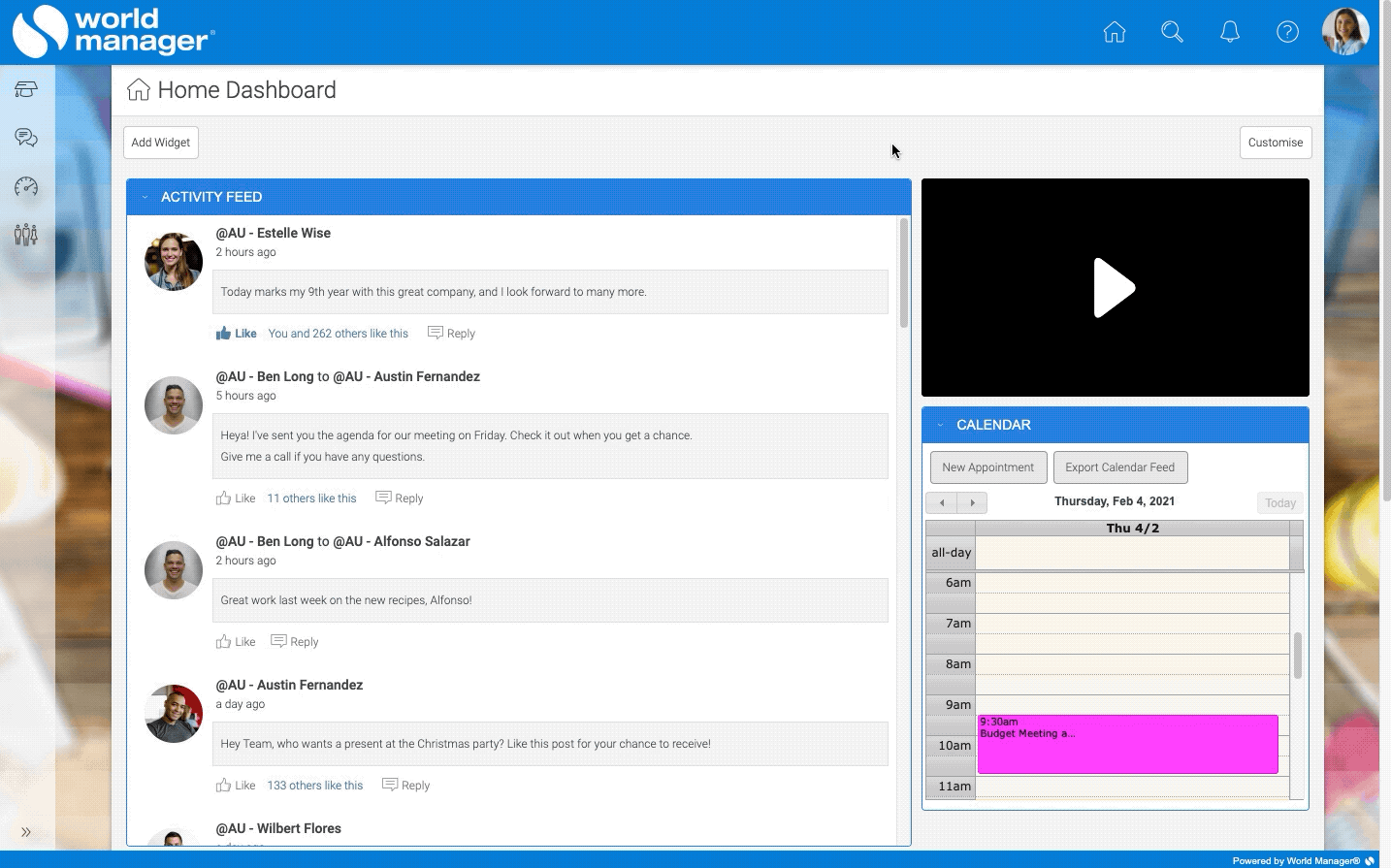Open the user profile avatar menu
Image resolution: width=1391 pixels, height=868 pixels.
tap(1345, 32)
